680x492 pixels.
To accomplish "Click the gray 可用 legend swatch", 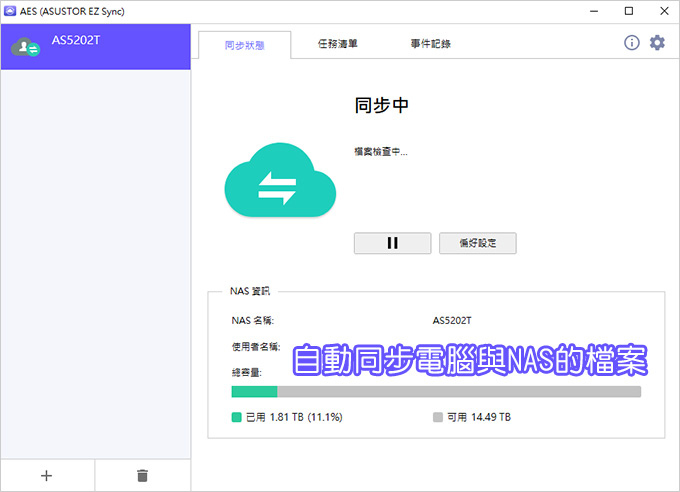I will tap(438, 417).
